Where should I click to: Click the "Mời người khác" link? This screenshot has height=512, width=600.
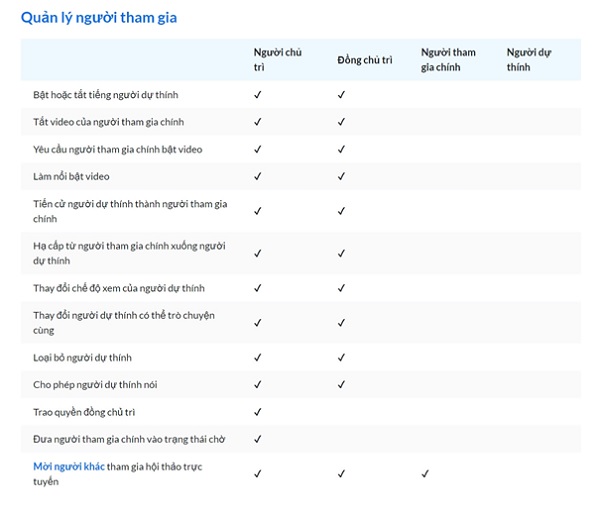68,466
